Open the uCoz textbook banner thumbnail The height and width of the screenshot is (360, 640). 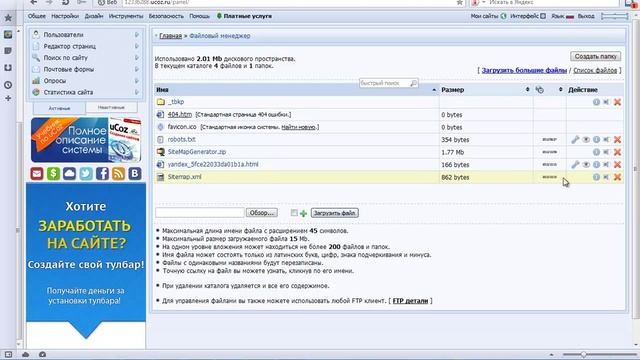click(x=86, y=140)
